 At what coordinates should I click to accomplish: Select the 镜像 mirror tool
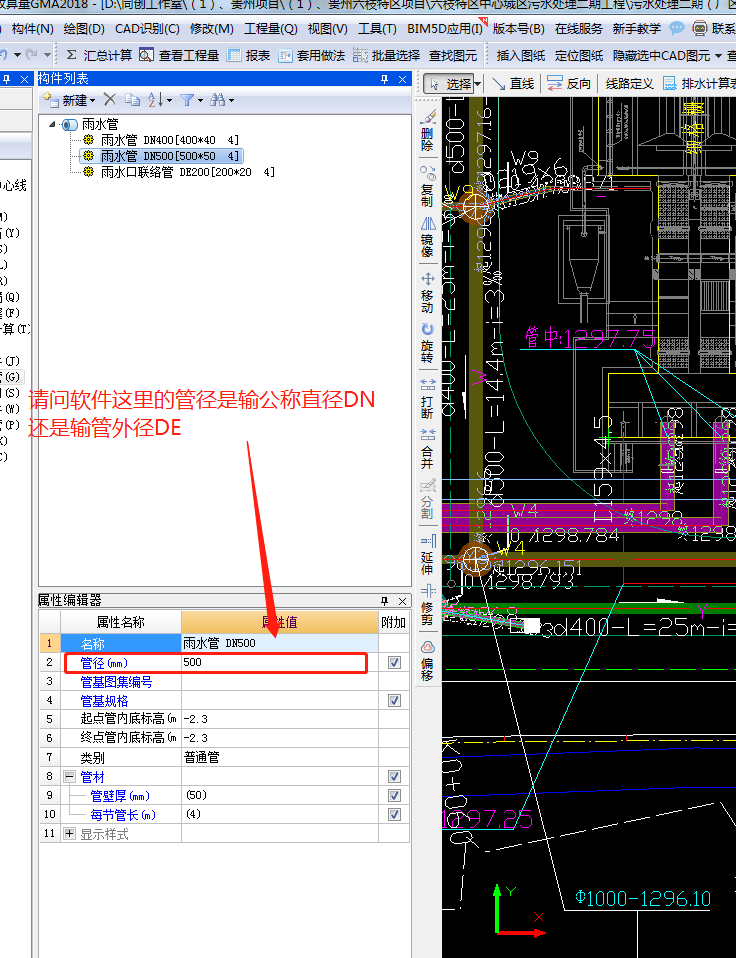[x=428, y=237]
